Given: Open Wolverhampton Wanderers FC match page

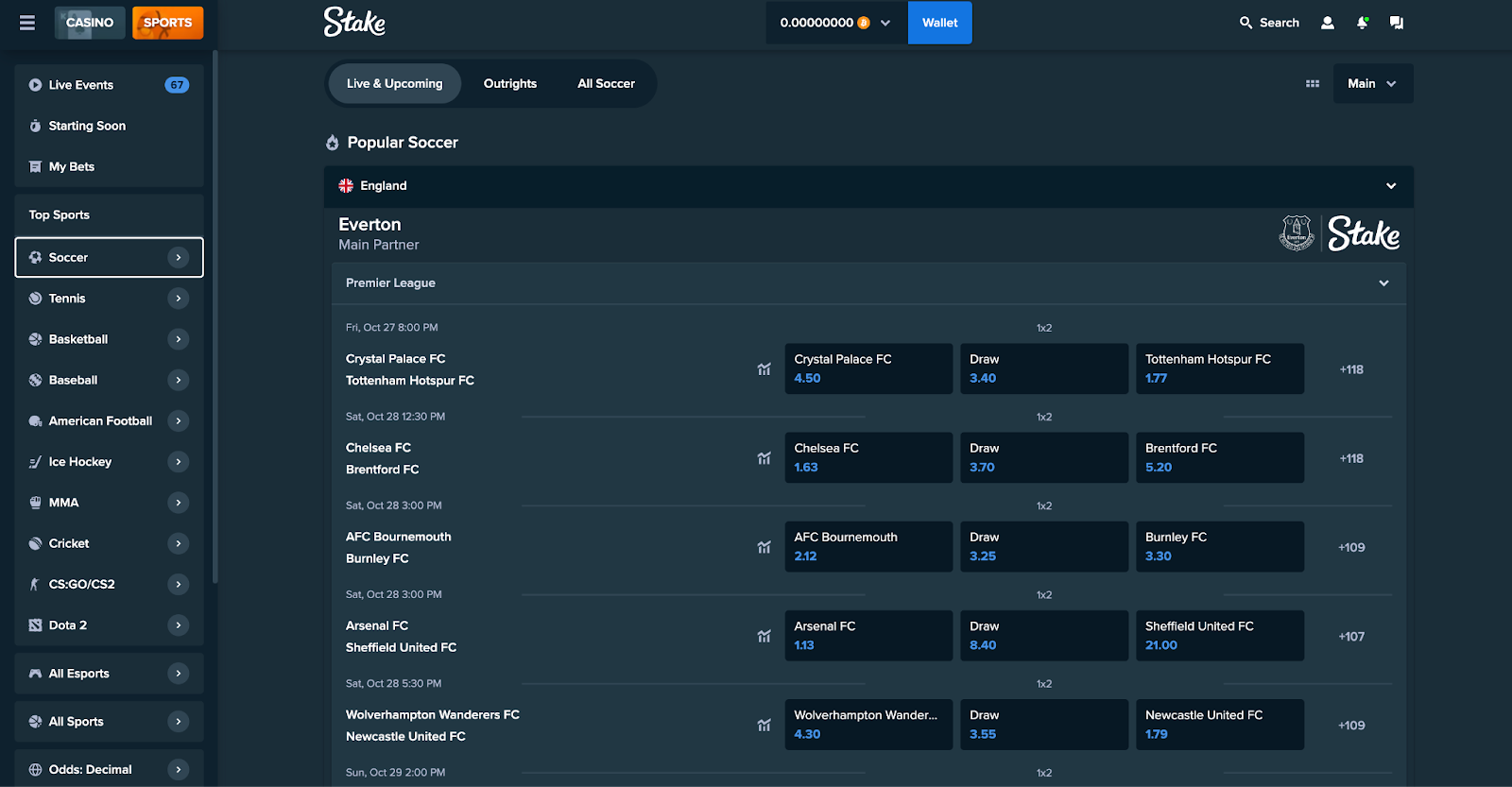Looking at the screenshot, I should pos(433,715).
